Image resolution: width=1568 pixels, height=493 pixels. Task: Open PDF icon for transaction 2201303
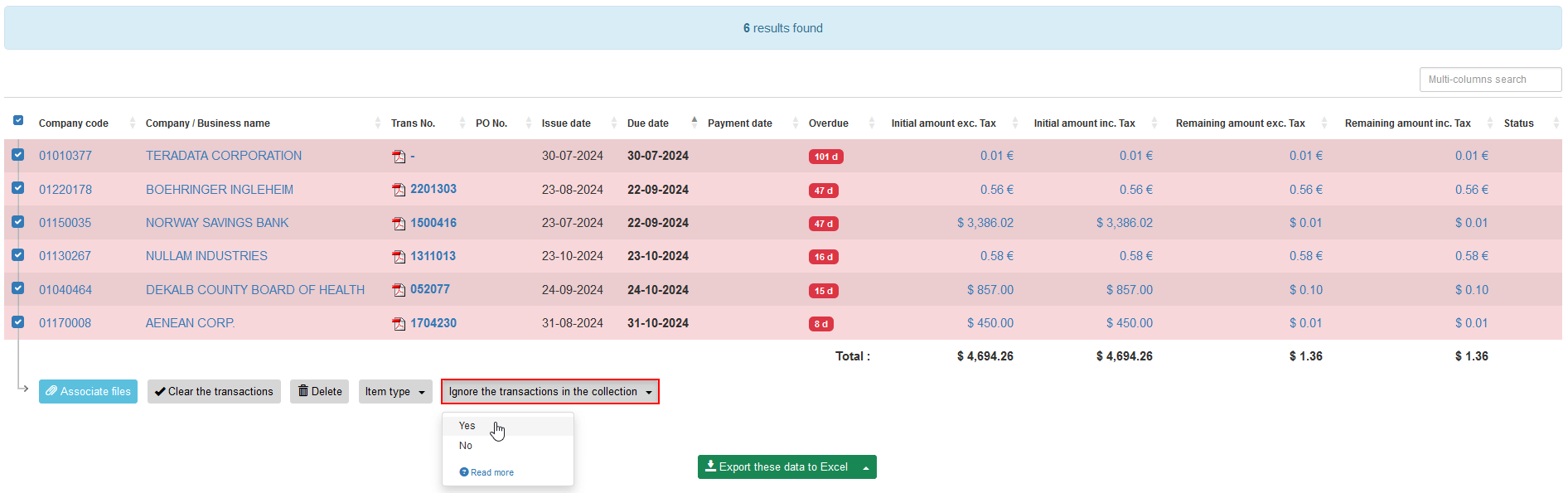(x=399, y=190)
